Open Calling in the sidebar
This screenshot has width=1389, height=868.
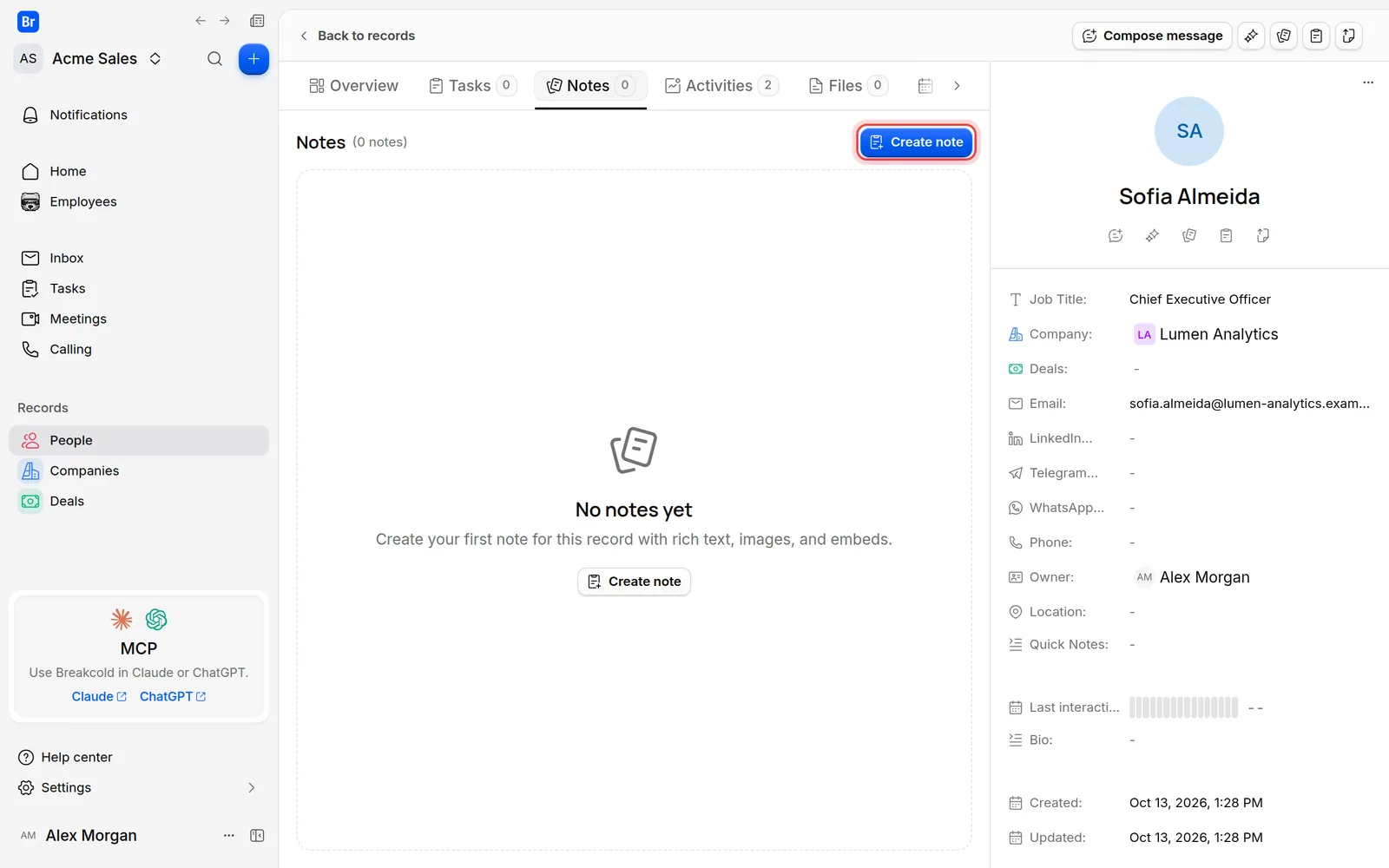tap(139, 349)
